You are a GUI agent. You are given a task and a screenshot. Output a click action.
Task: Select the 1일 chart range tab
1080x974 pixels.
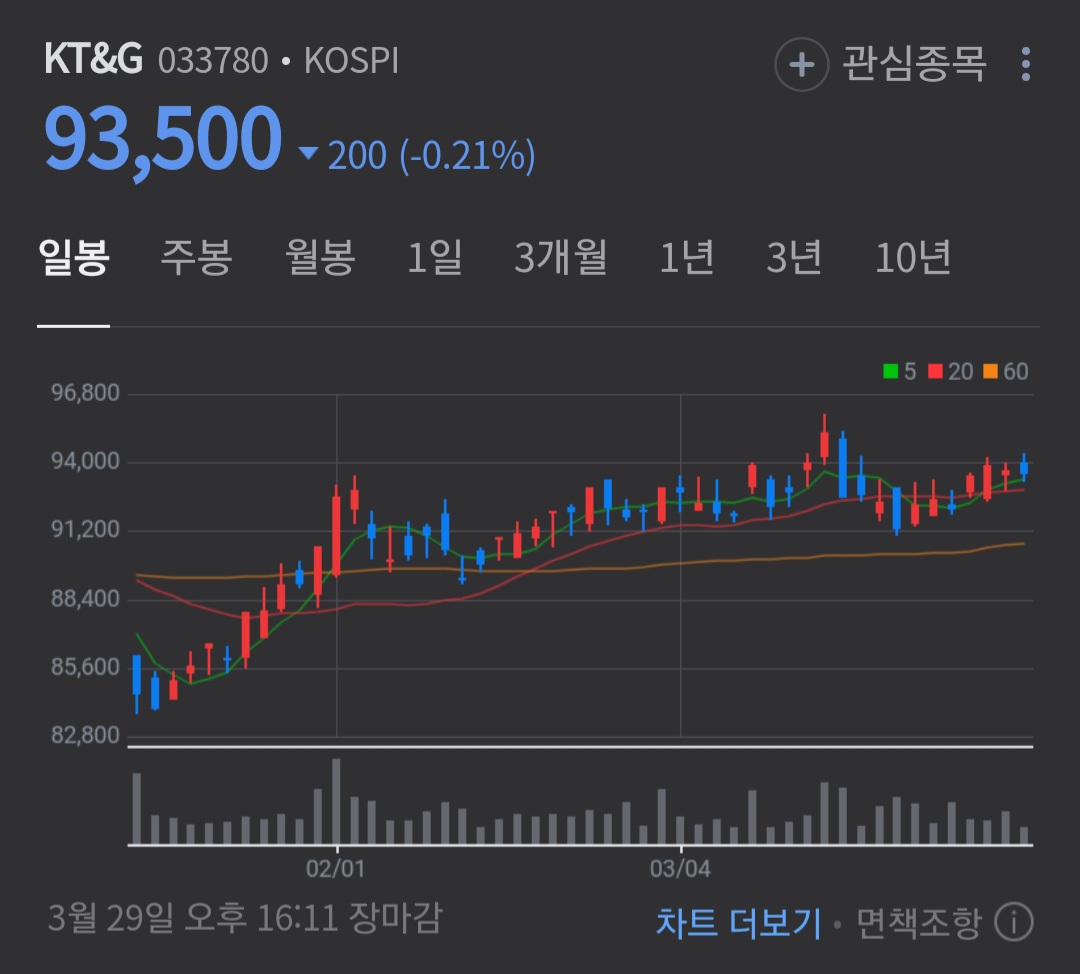435,258
